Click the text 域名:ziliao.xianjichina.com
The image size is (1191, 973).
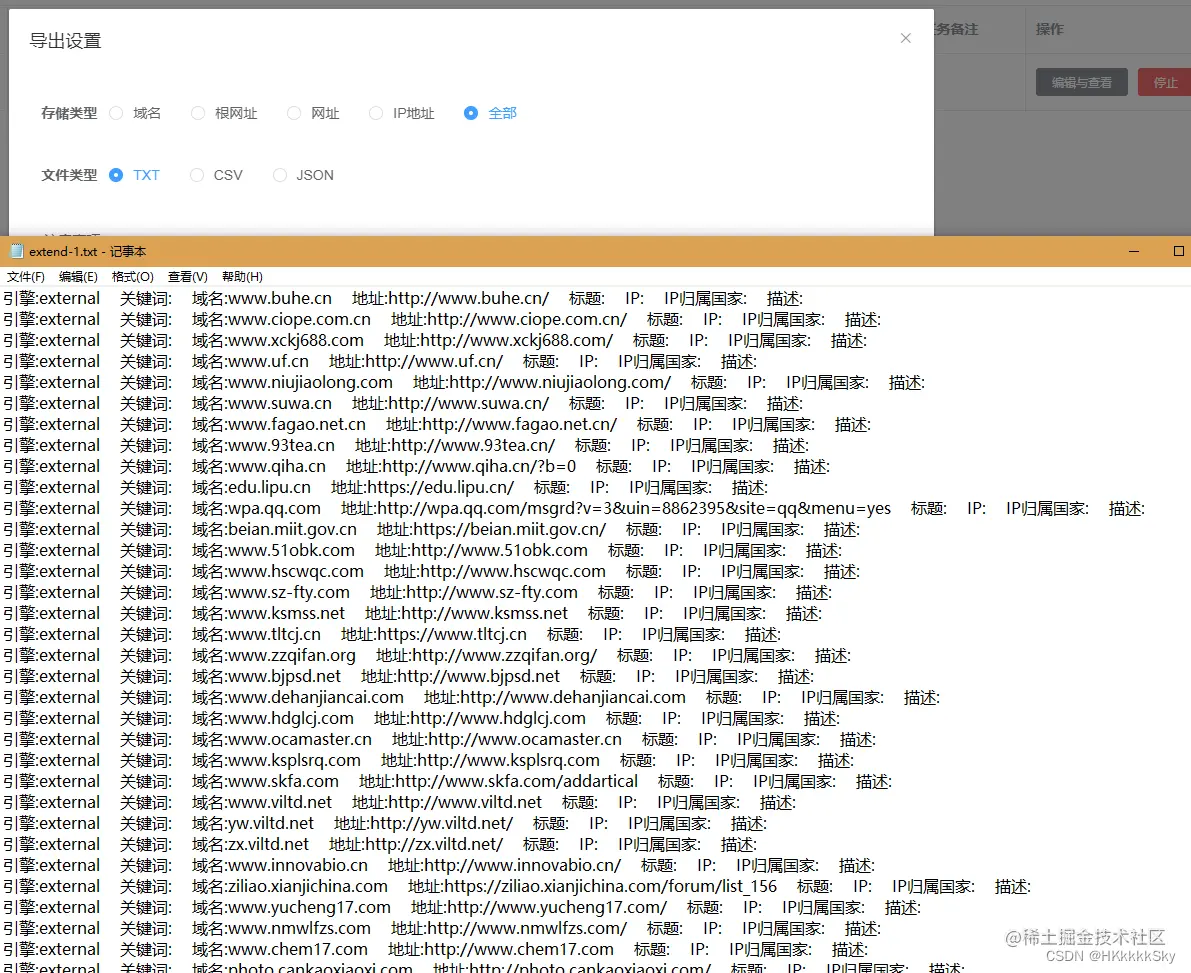tap(290, 887)
